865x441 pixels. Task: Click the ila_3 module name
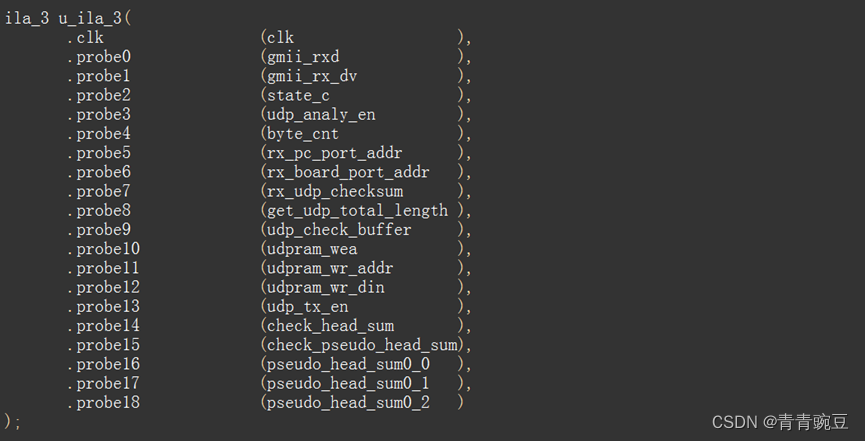[27, 19]
